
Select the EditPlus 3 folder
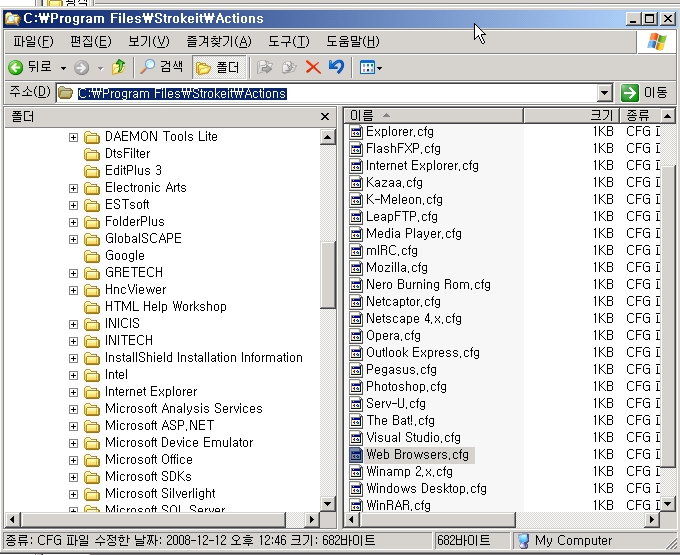tap(133, 170)
